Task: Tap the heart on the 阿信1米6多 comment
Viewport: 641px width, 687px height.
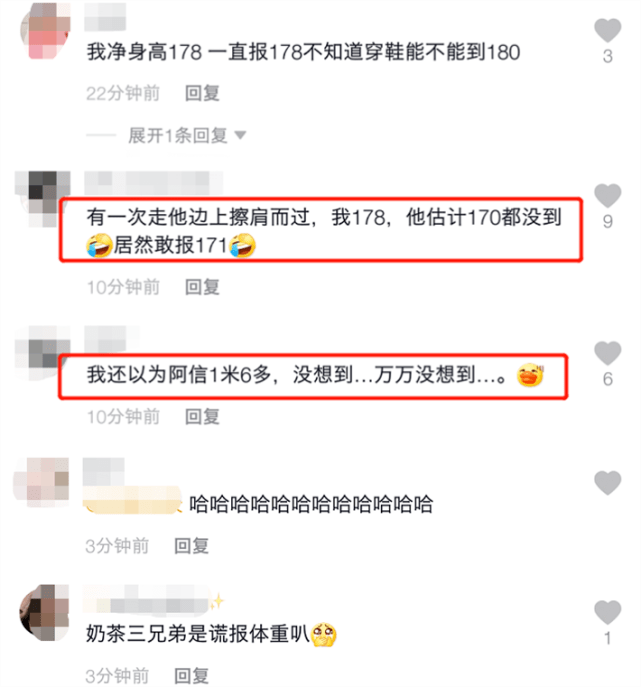Action: pyautogui.click(x=607, y=353)
